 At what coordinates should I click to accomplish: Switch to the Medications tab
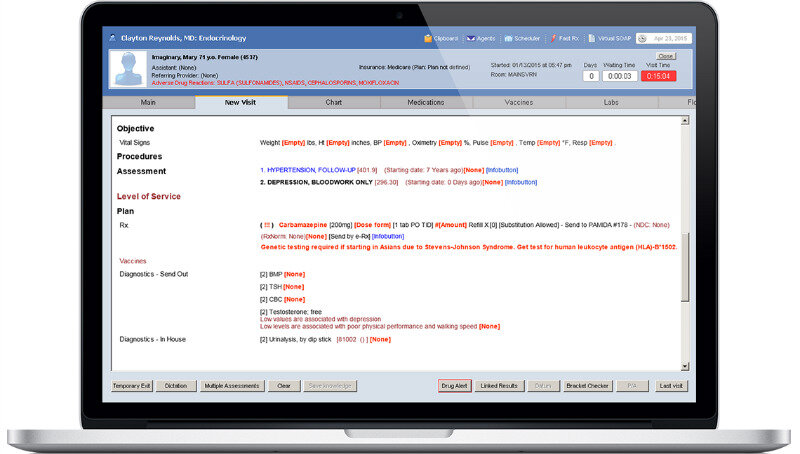(425, 102)
